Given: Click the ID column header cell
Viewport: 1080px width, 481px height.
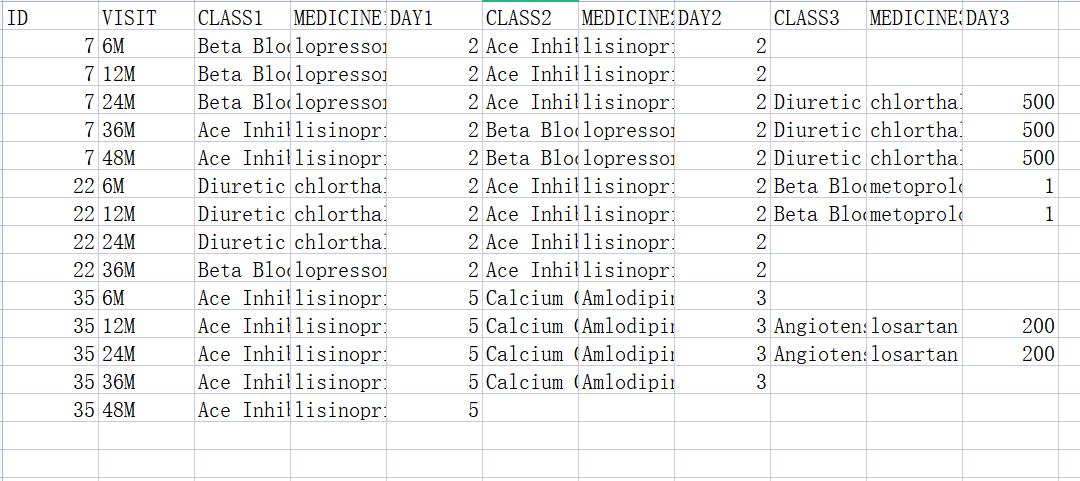Looking at the screenshot, I should 50,18.
